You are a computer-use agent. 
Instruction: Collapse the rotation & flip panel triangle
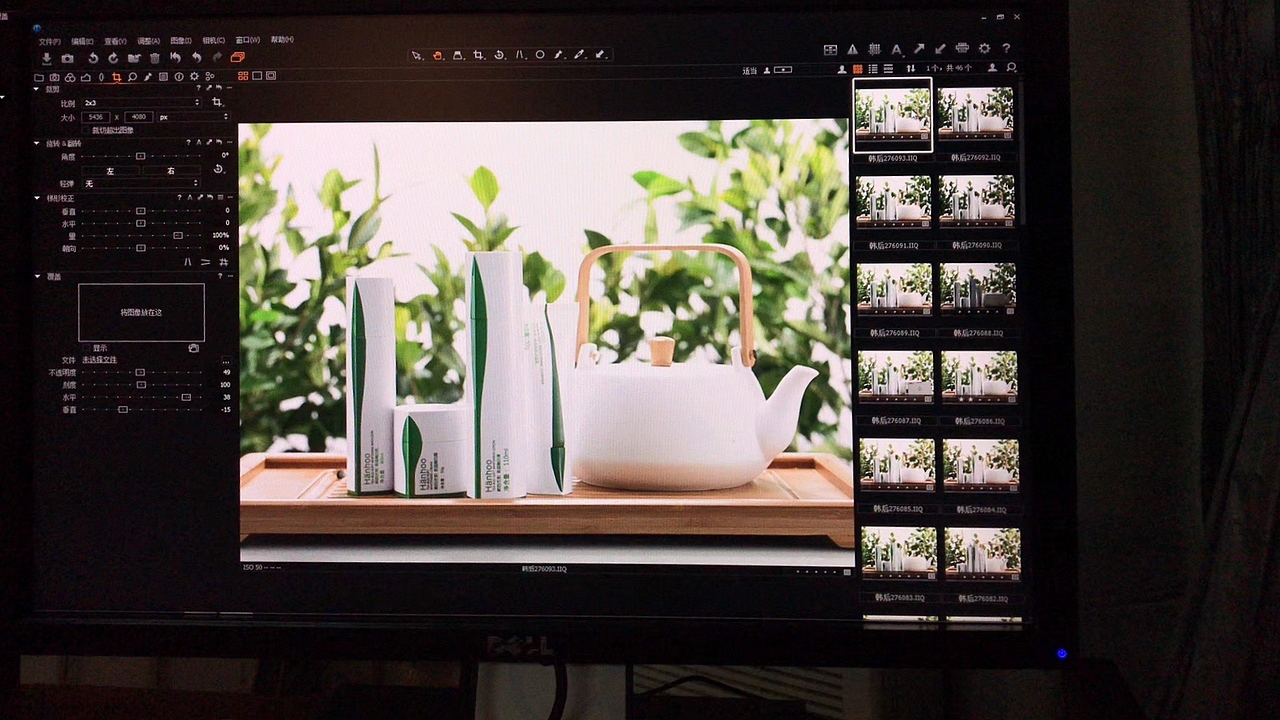37,143
